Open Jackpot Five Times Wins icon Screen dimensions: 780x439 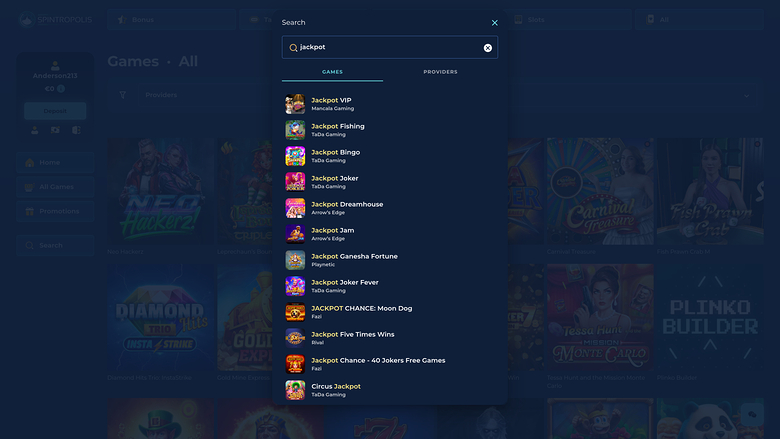coord(295,338)
